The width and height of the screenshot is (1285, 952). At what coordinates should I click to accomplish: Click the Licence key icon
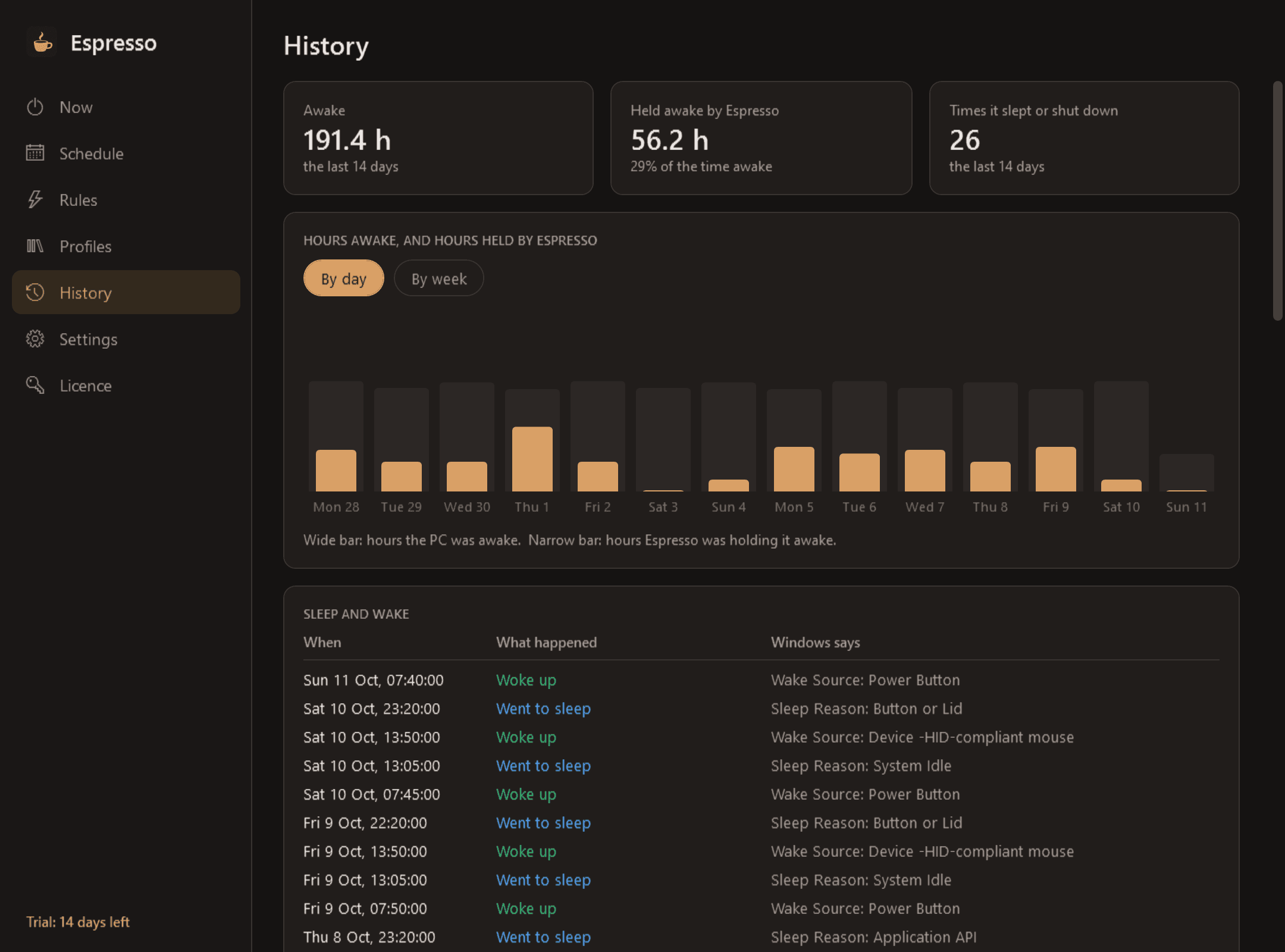35,386
